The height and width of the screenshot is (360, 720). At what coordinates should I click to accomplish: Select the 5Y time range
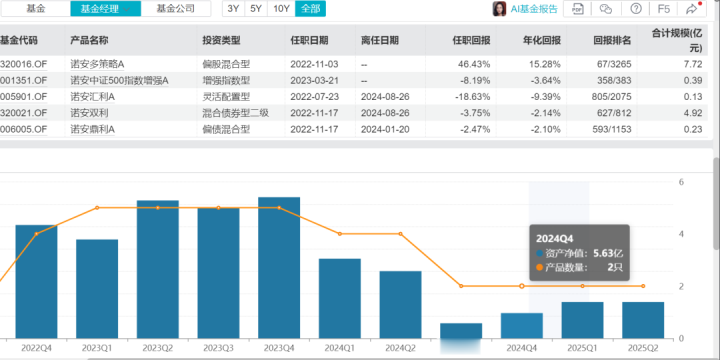click(x=256, y=8)
